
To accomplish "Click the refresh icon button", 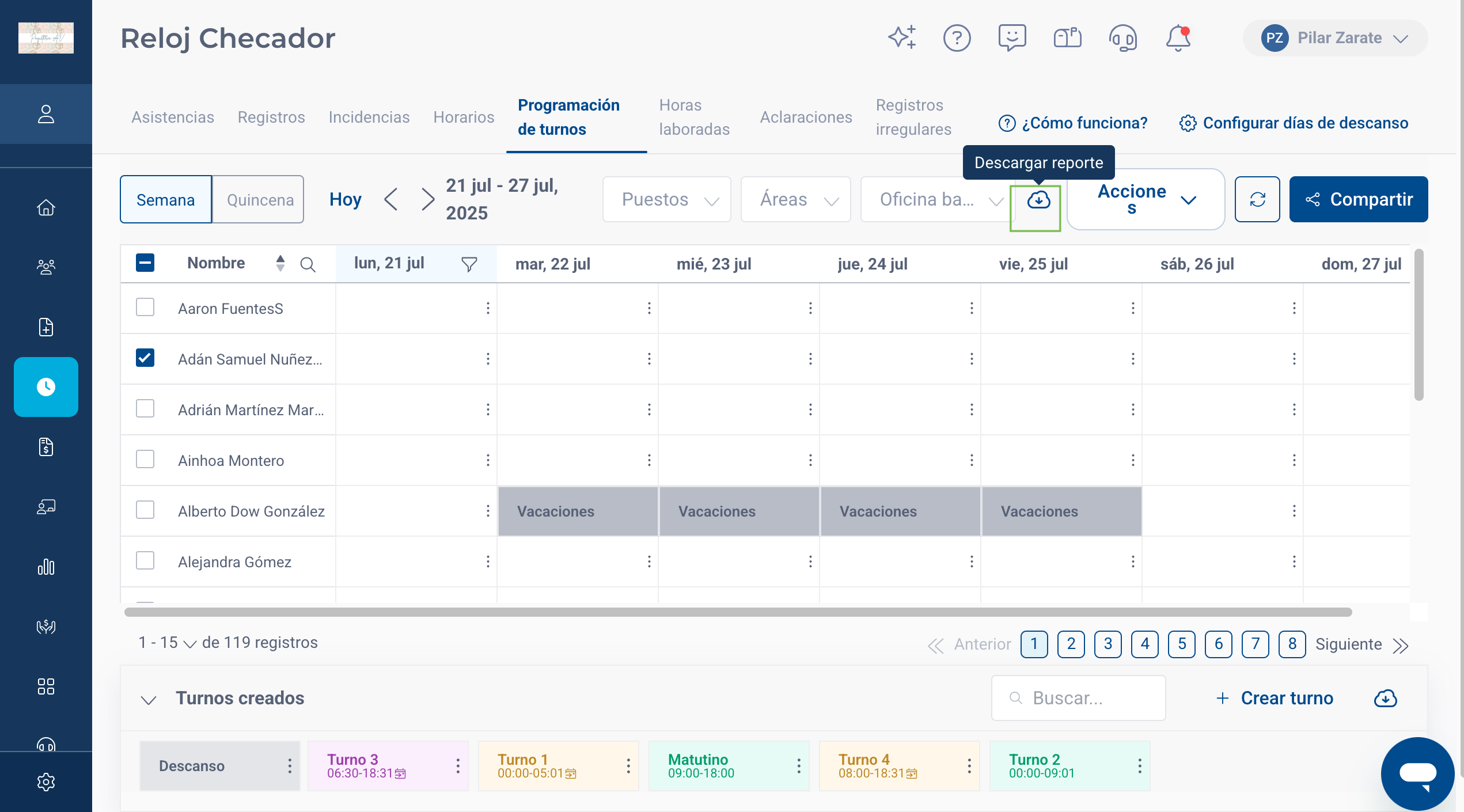I will 1257,199.
